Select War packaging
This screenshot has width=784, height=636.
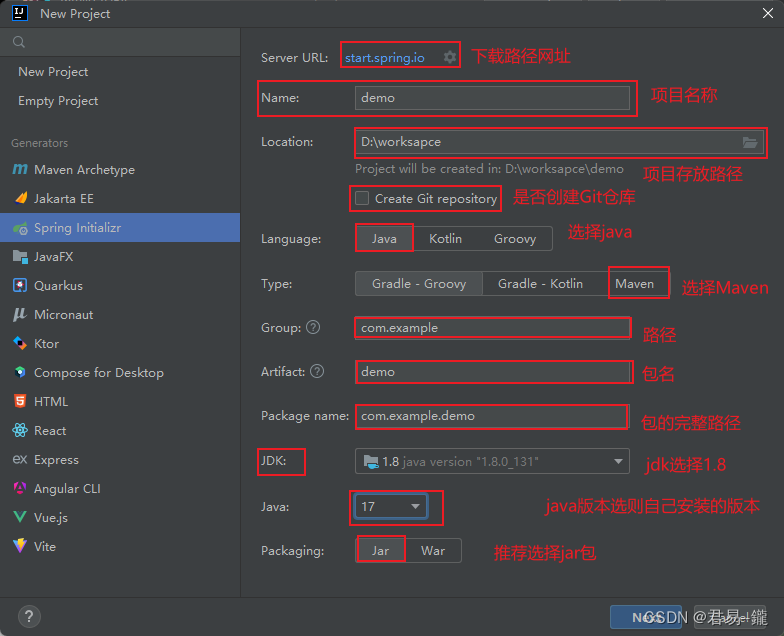[433, 550]
